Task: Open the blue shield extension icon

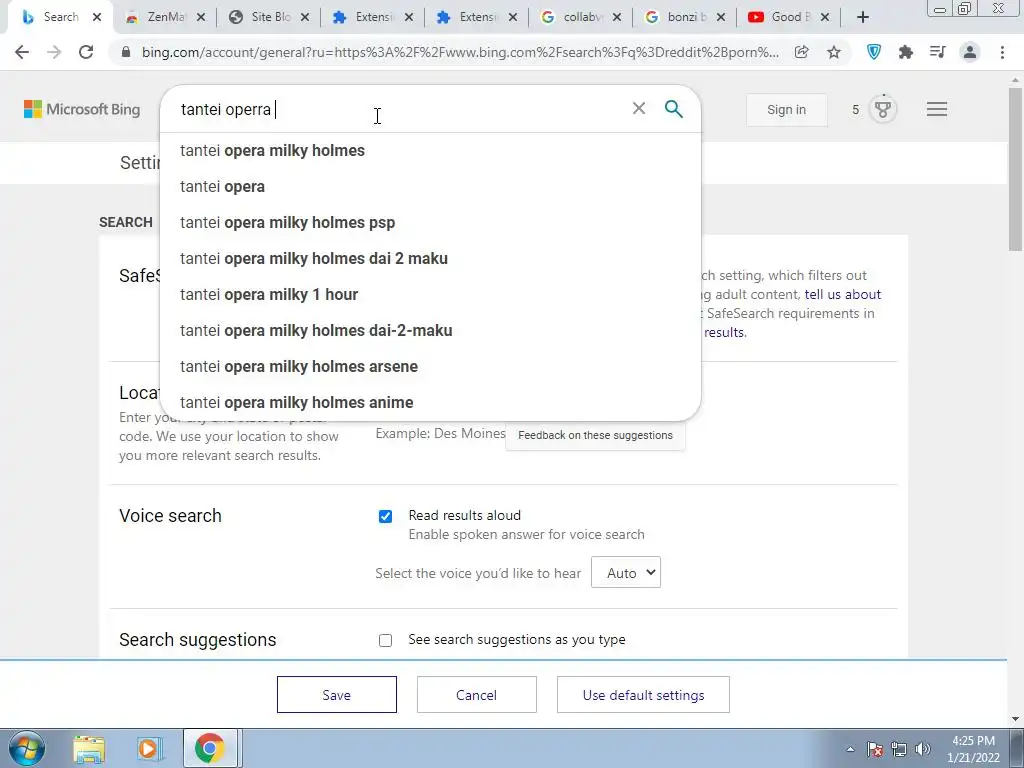Action: tap(874, 52)
